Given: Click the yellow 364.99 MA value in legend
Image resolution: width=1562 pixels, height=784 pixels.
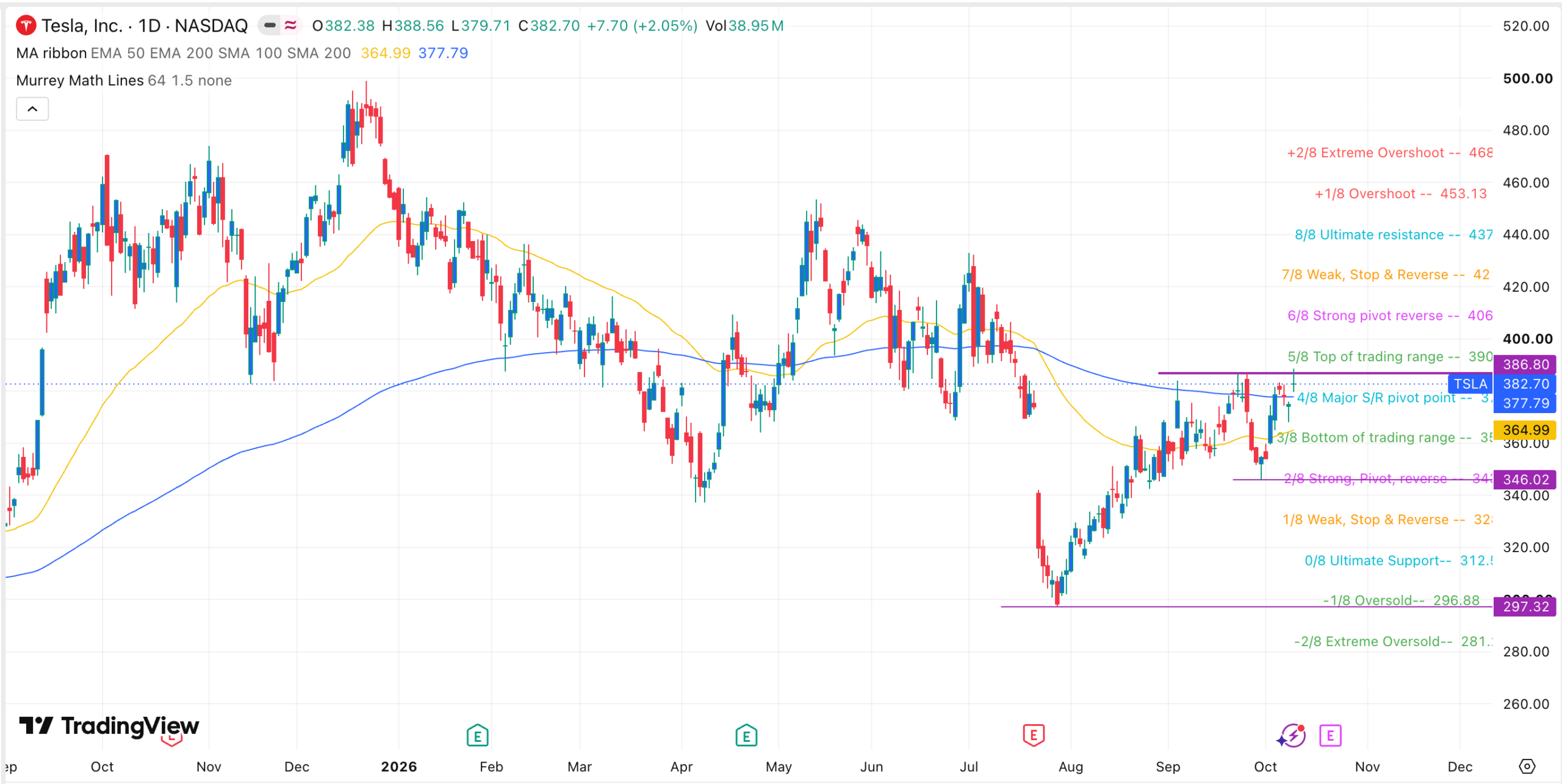Looking at the screenshot, I should pyautogui.click(x=386, y=53).
